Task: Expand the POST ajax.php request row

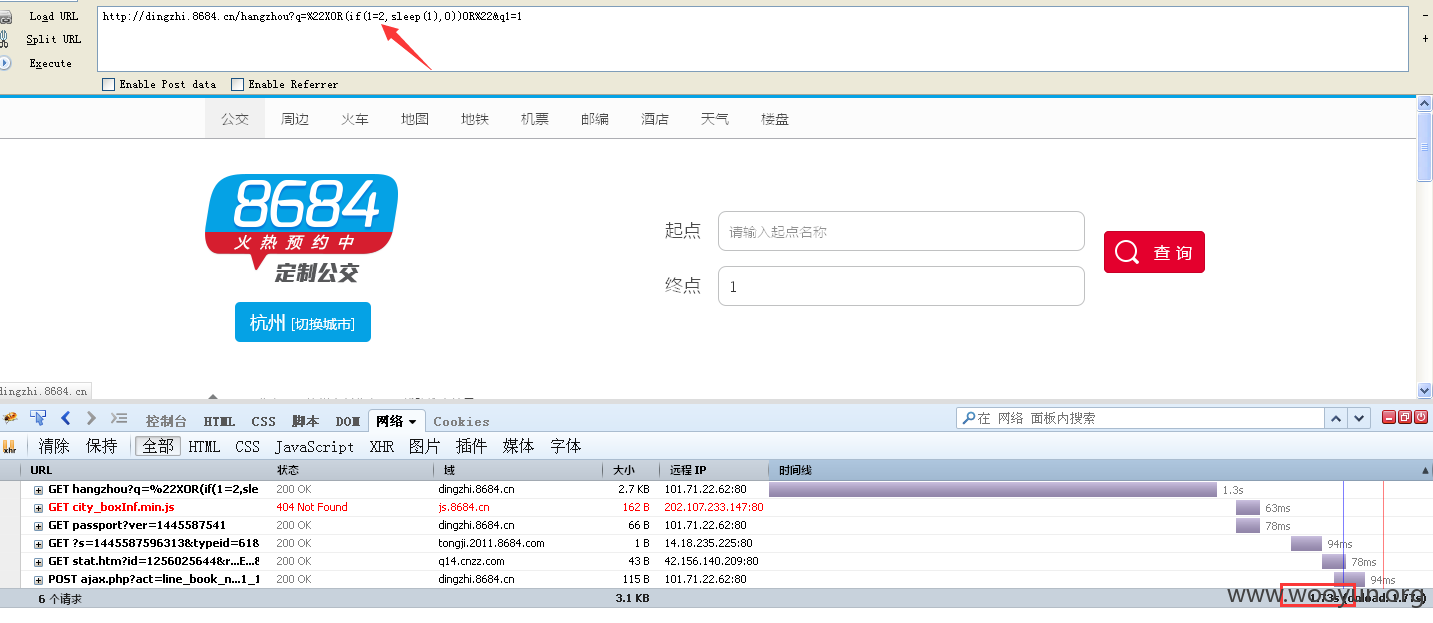Action: (x=39, y=580)
